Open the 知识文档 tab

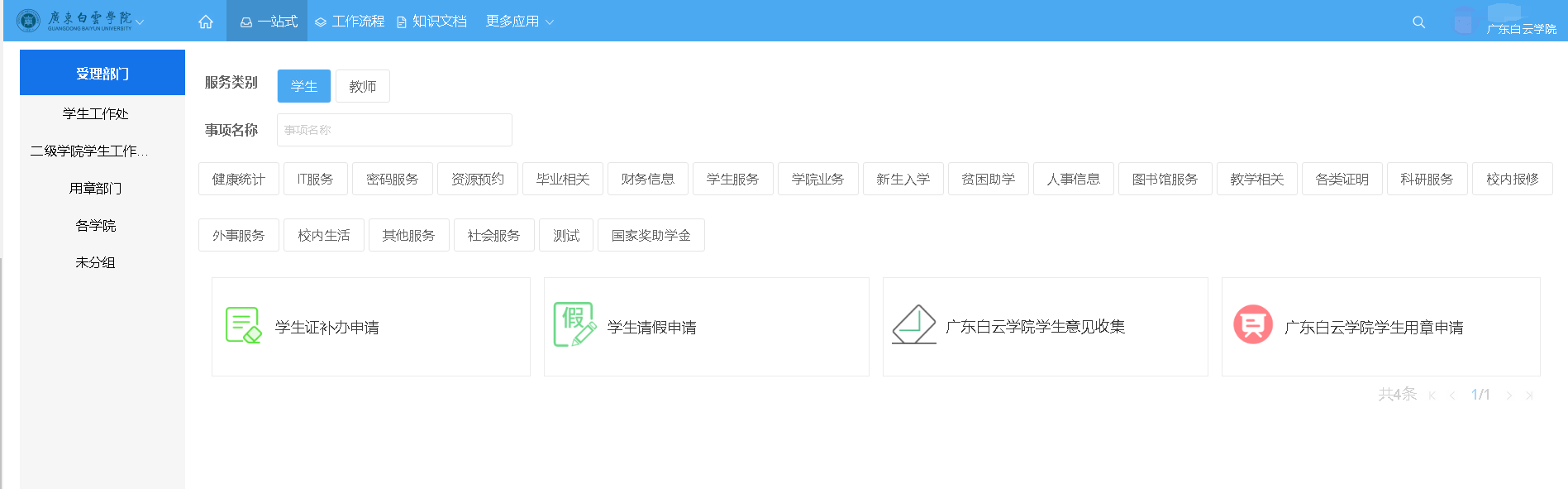tap(431, 22)
